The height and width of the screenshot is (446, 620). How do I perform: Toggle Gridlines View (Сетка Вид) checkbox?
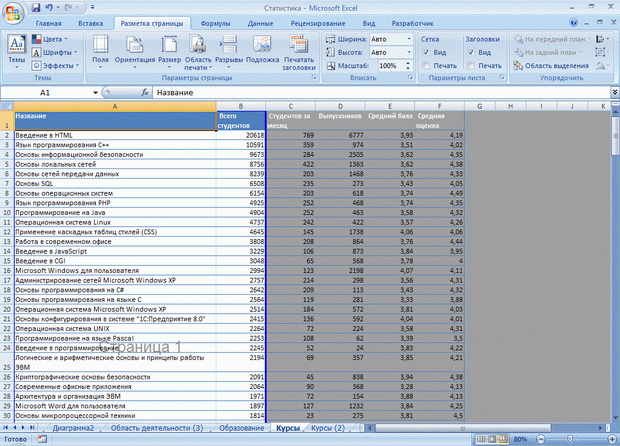(x=426, y=52)
